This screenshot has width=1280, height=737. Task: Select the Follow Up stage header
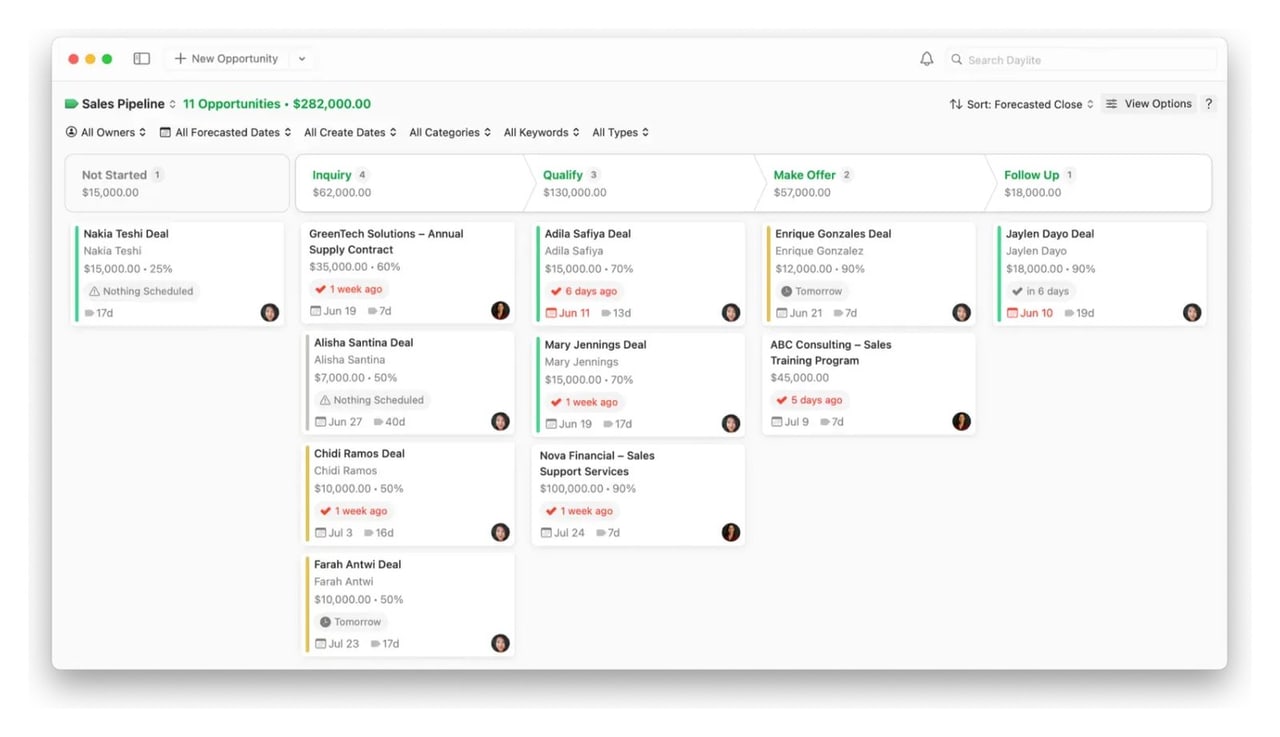click(x=1100, y=183)
